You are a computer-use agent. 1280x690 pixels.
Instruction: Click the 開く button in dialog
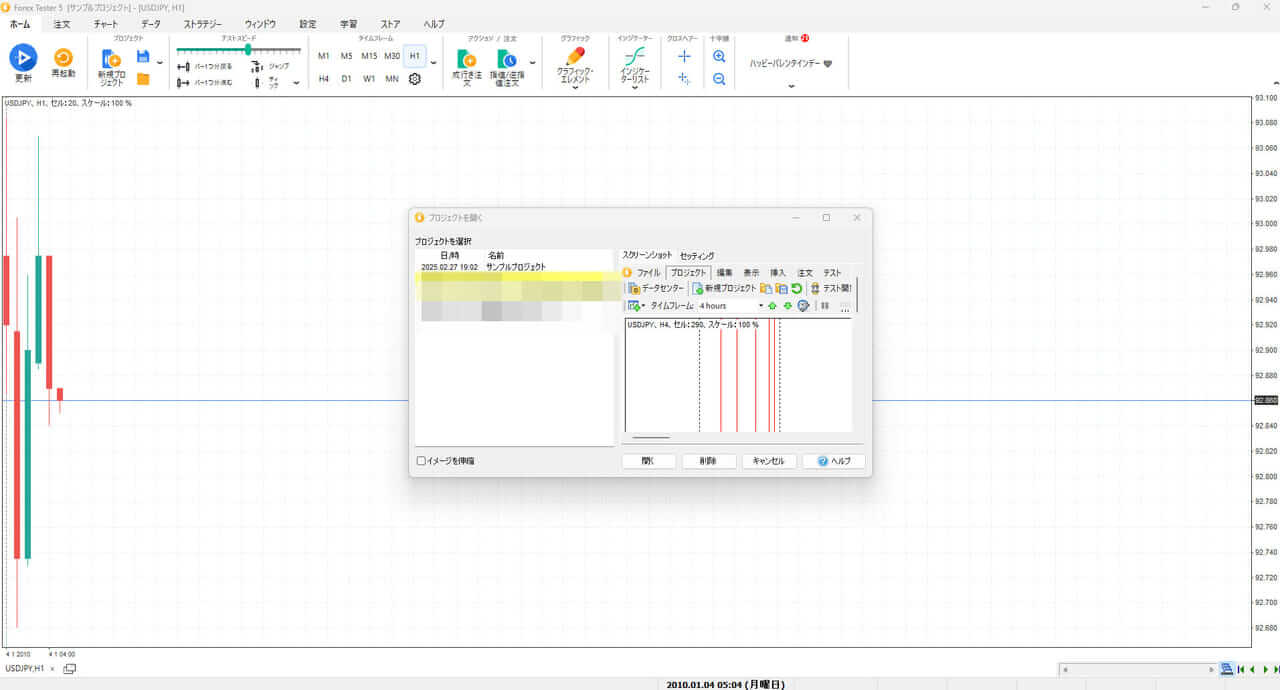[x=649, y=462]
